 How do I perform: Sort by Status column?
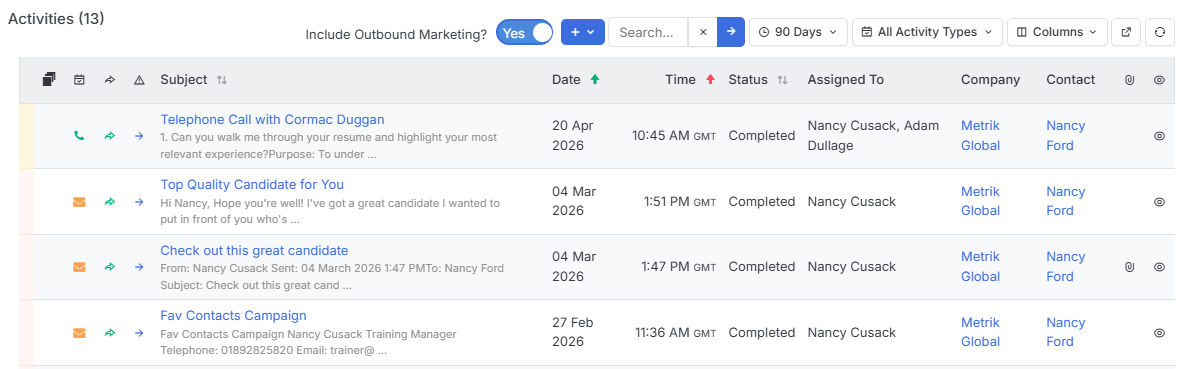782,80
